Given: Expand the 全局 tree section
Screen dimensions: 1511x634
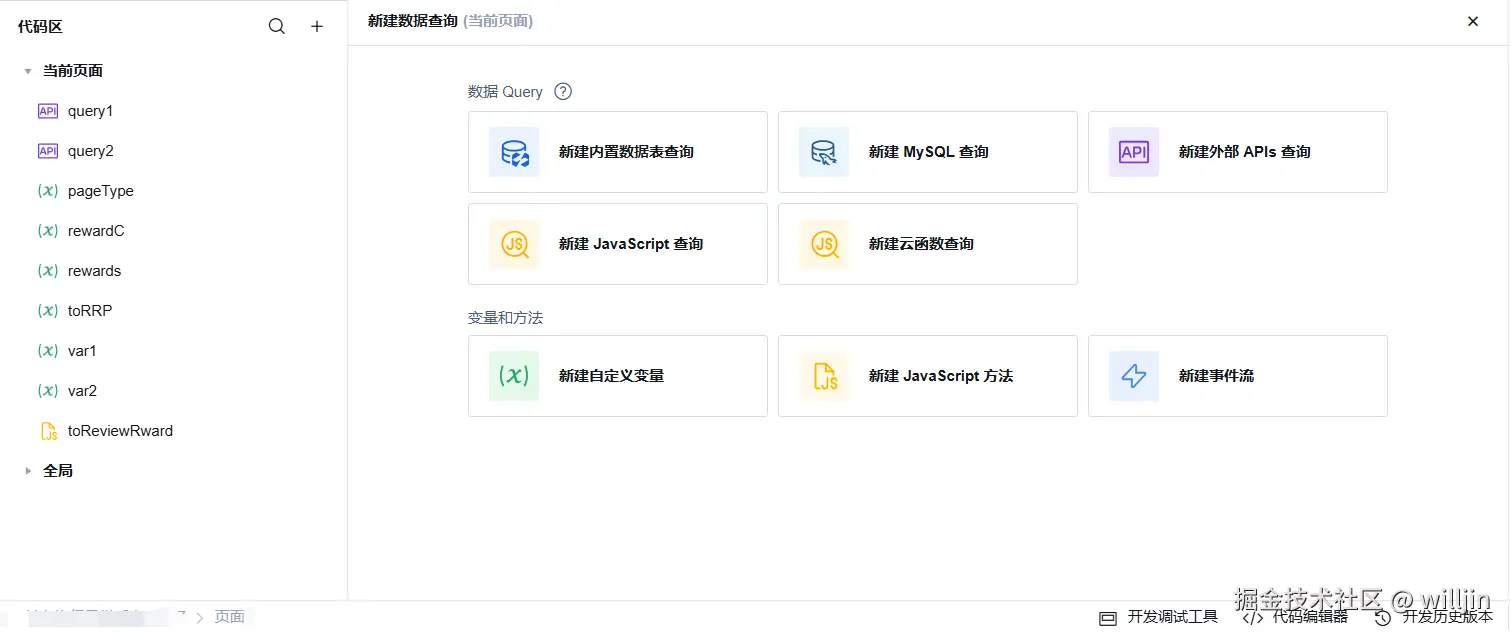Looking at the screenshot, I should coord(28,471).
